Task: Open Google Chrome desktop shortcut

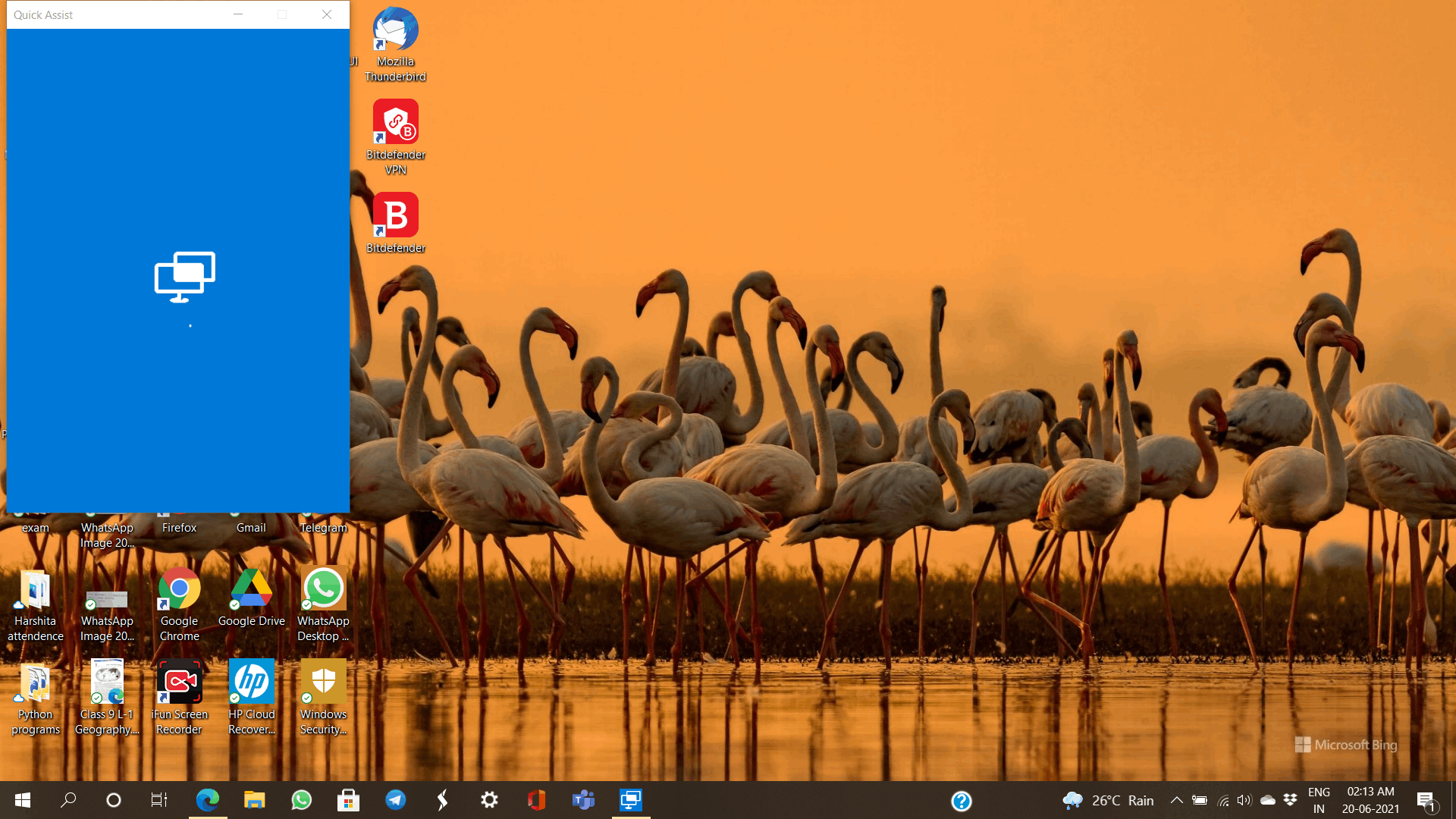Action: pos(179,589)
